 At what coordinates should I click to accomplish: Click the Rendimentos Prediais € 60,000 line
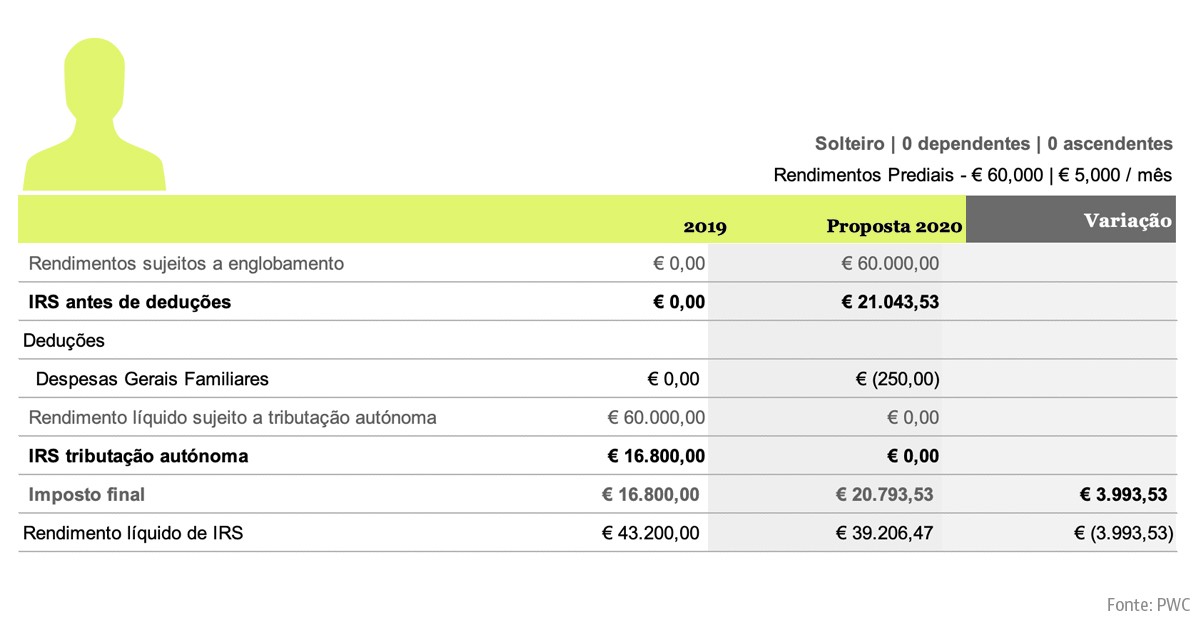coord(972,175)
